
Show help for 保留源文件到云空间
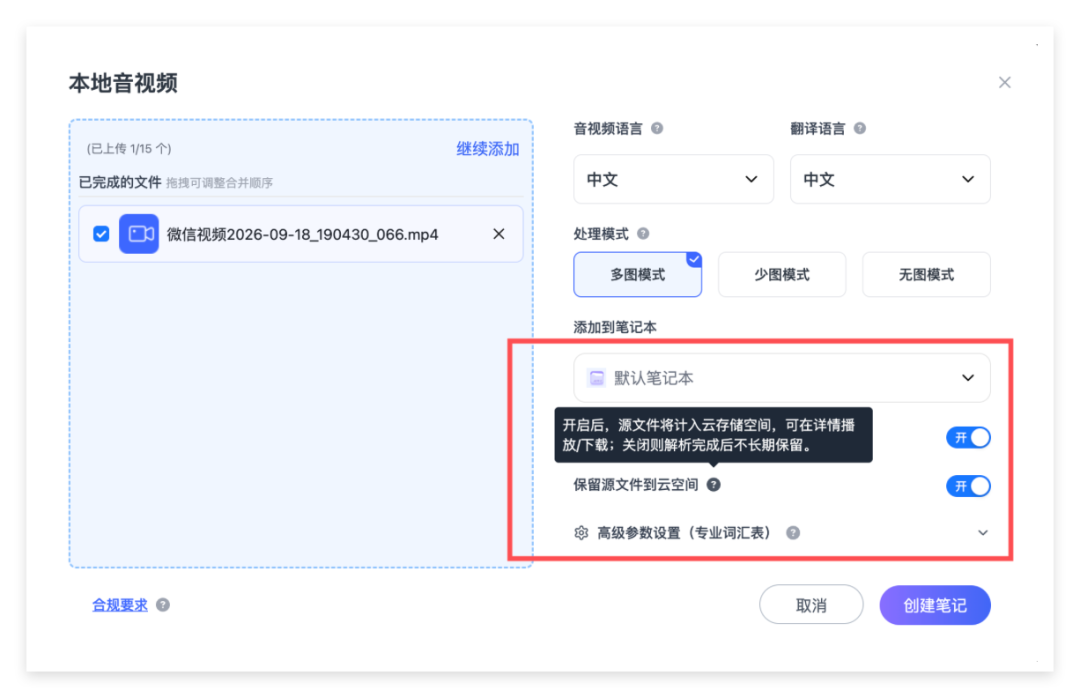tap(714, 485)
